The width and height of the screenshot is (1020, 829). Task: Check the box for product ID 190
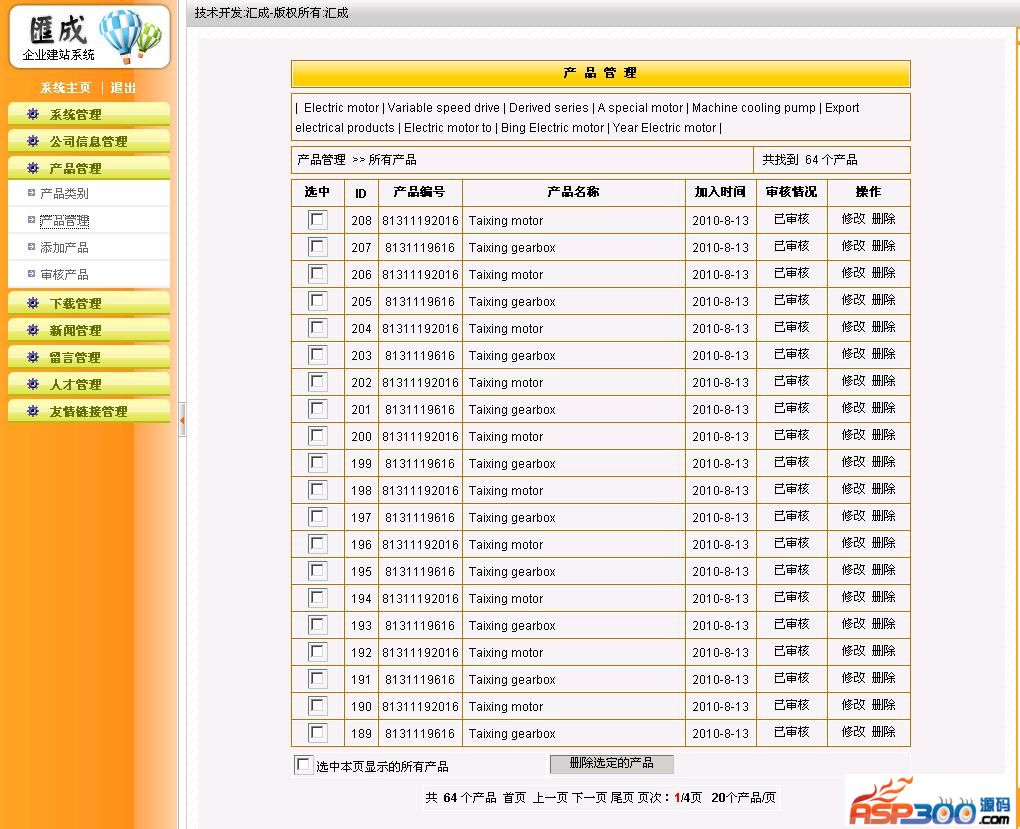point(317,706)
